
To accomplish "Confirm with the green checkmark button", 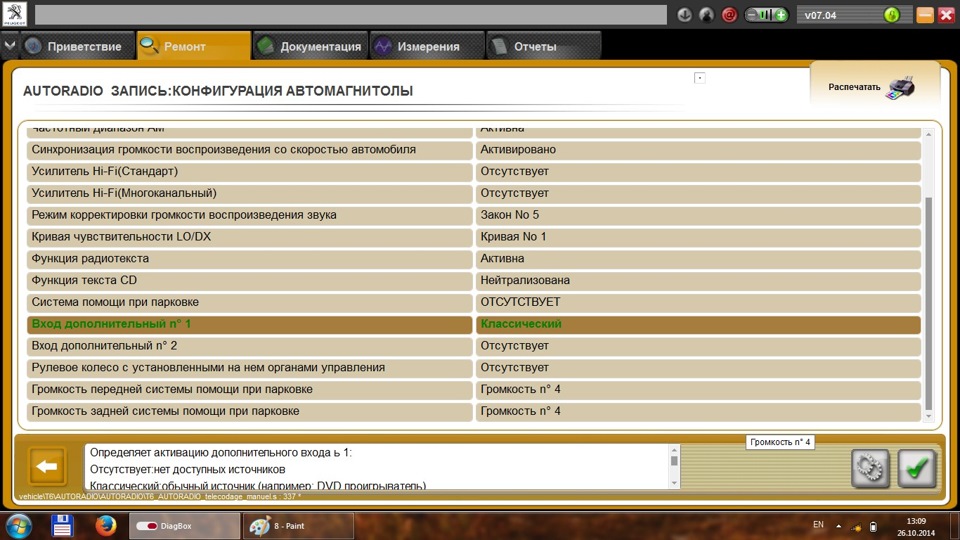I will pyautogui.click(x=917, y=468).
